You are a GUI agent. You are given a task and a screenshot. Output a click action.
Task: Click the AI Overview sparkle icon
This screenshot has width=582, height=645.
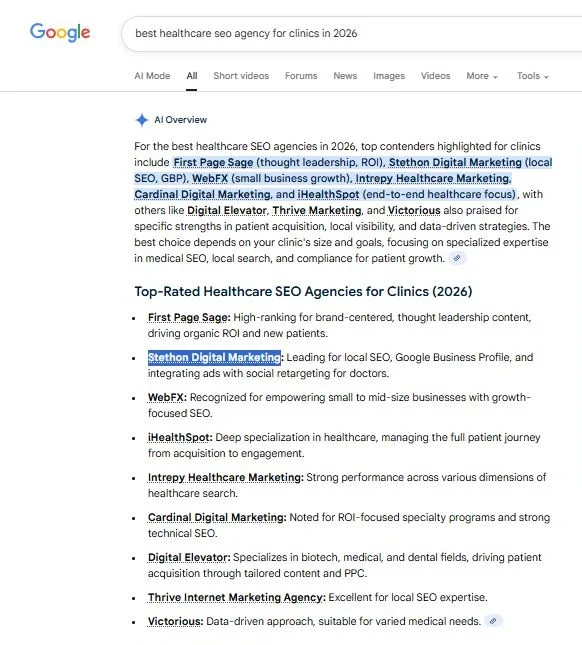[x=142, y=120]
